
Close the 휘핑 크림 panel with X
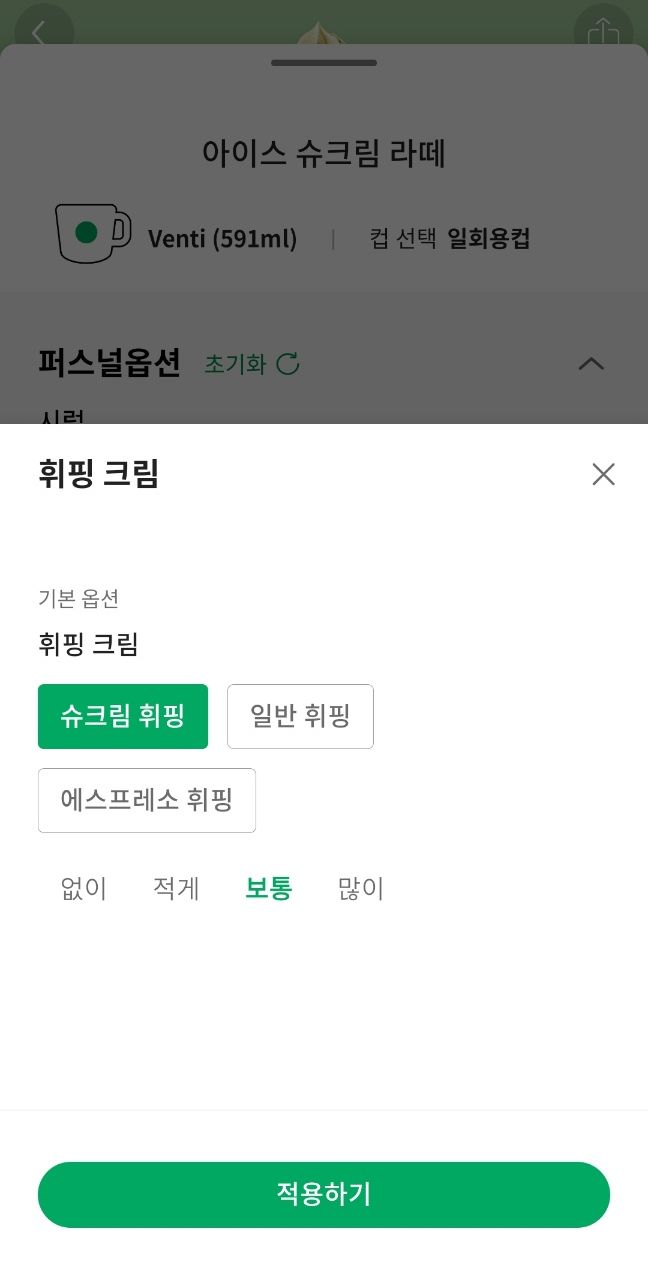603,475
